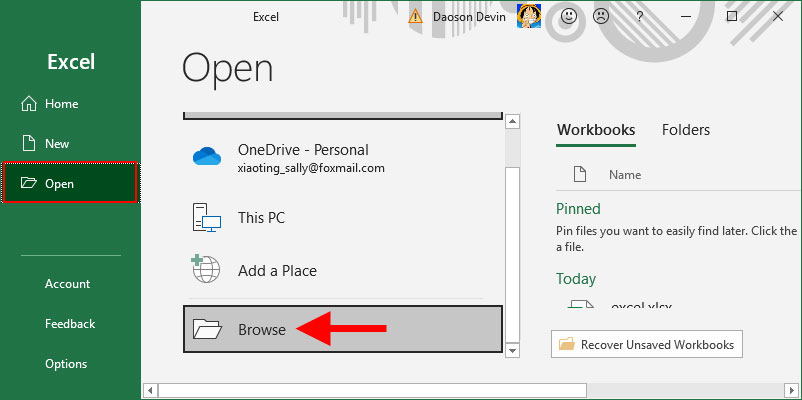Viewport: 802px width, 400px height.
Task: Go to the Home page in sidebar
Action: [x=70, y=104]
